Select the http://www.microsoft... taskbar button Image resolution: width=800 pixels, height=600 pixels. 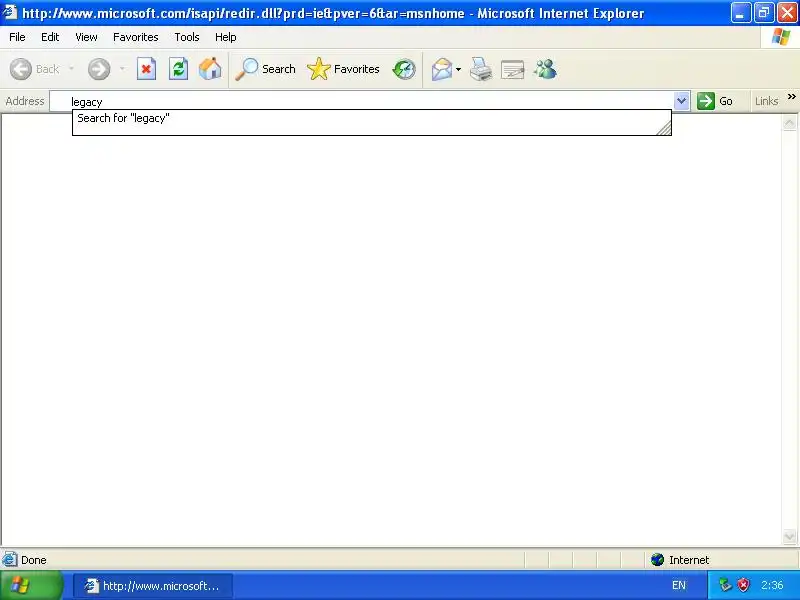153,586
